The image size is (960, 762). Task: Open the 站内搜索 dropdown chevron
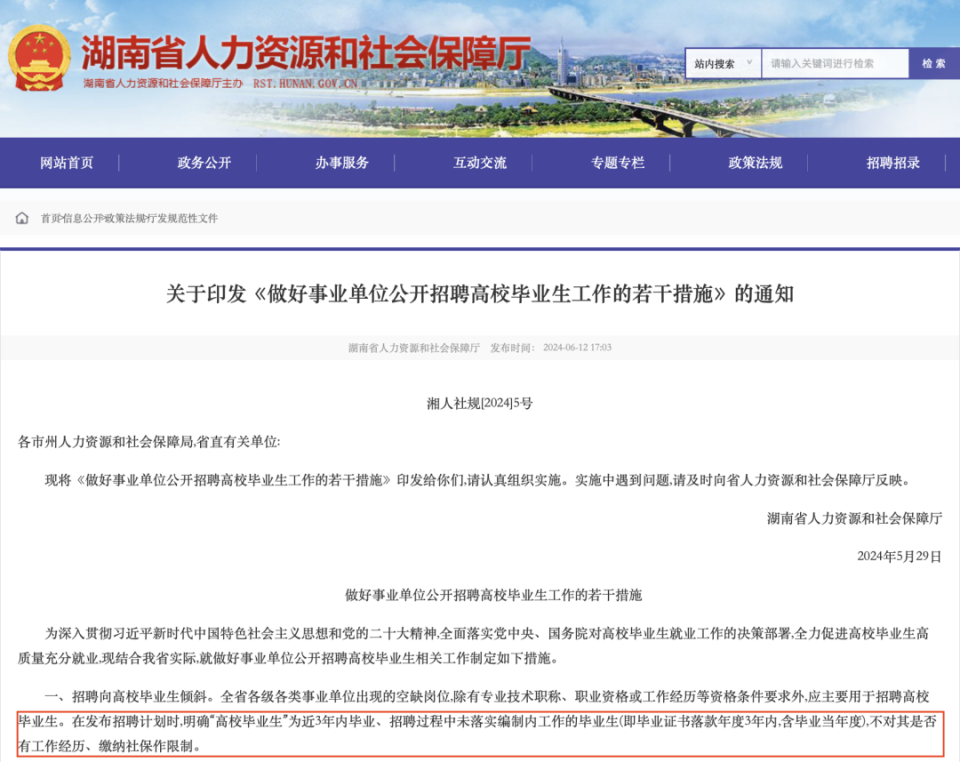tap(748, 62)
